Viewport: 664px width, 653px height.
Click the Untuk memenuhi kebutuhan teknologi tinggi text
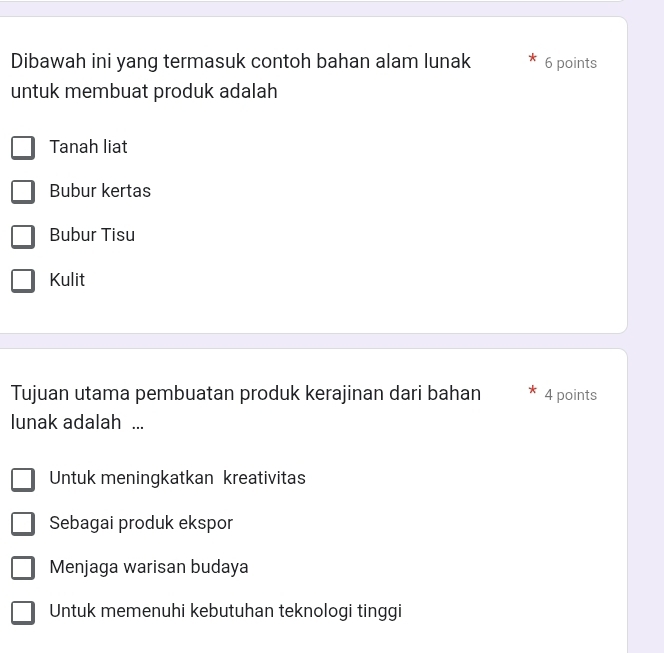(225, 611)
